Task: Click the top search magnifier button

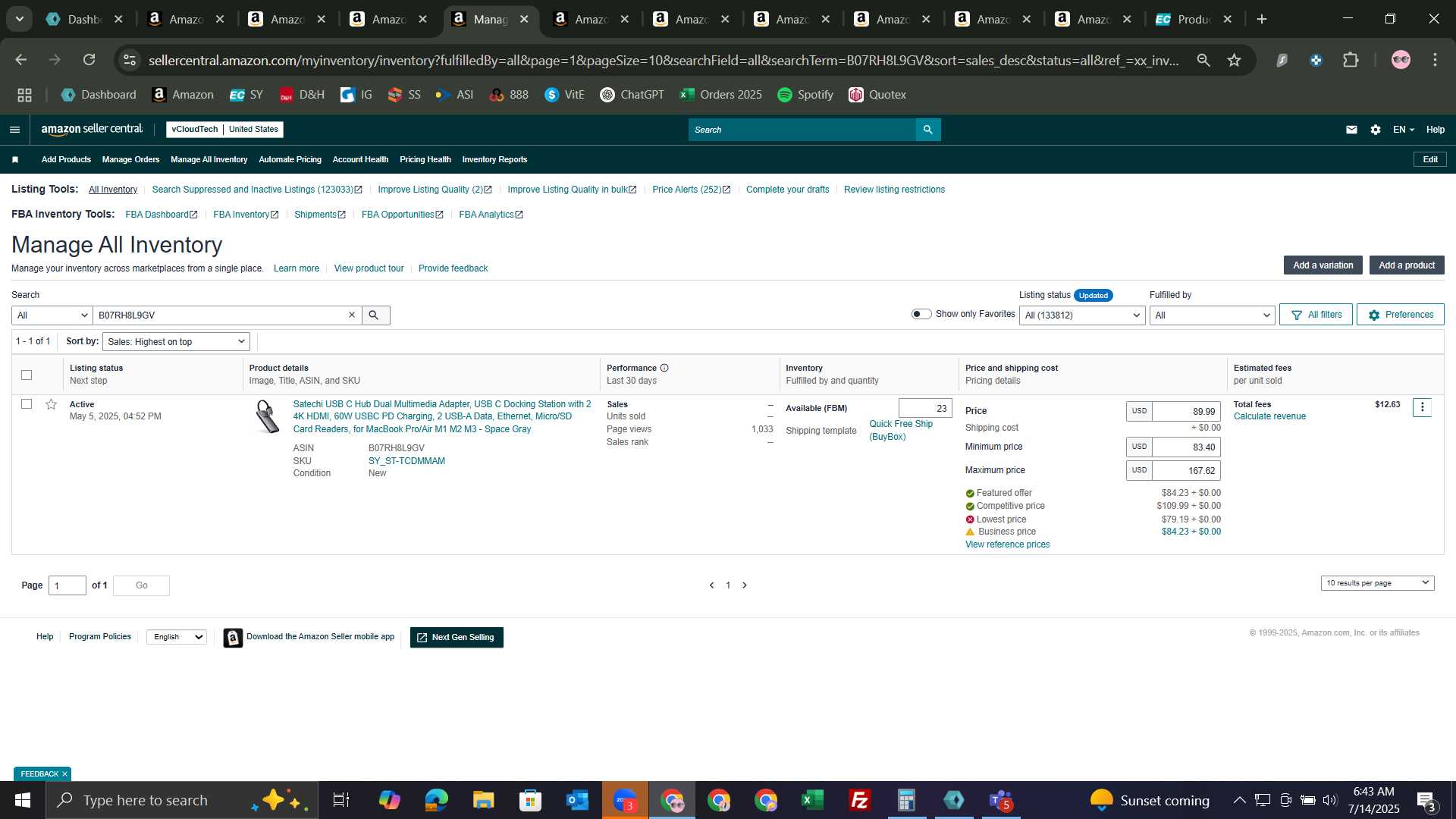Action: click(928, 130)
